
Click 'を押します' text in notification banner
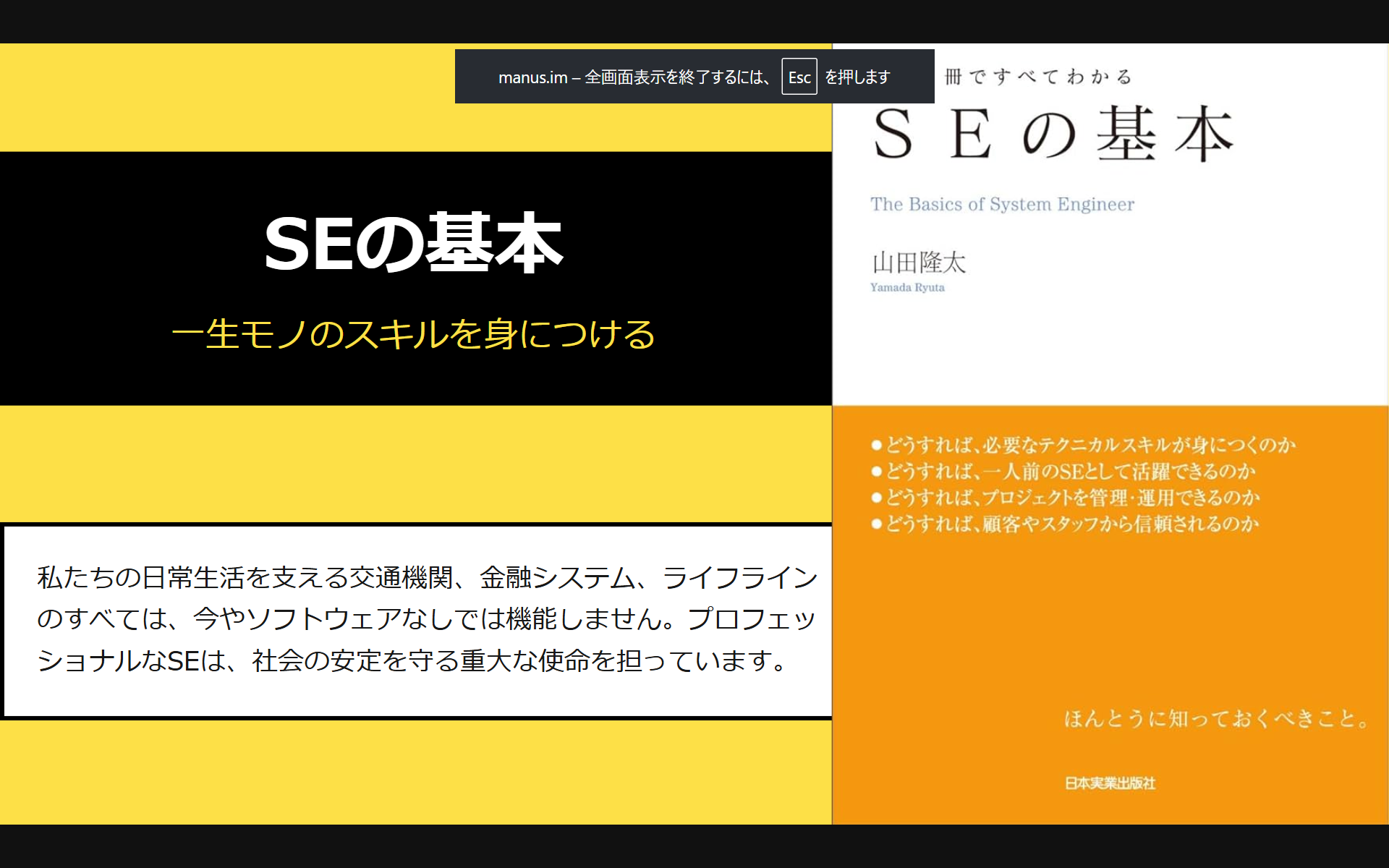pyautogui.click(x=858, y=77)
